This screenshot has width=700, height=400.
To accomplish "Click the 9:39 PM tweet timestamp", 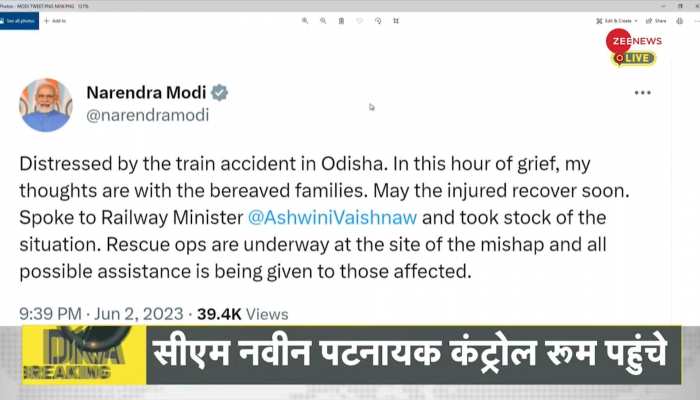I will click(x=50, y=314).
